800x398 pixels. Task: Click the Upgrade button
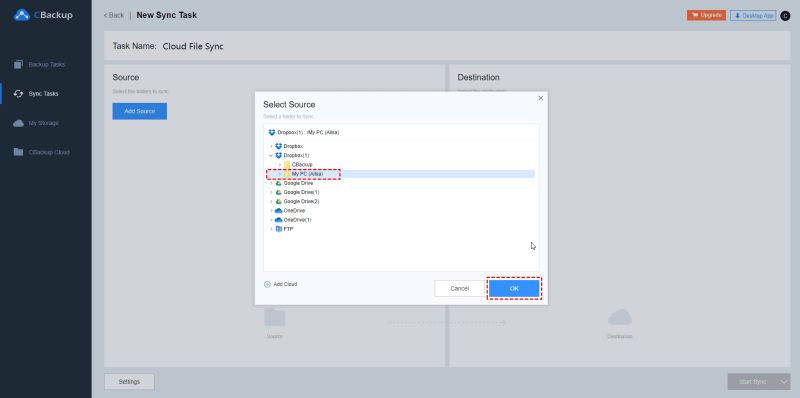(706, 15)
